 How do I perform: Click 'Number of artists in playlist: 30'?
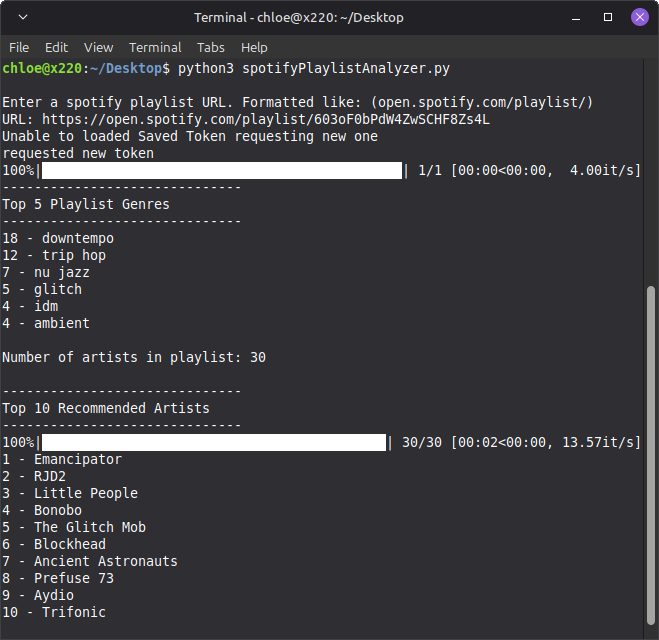point(134,357)
